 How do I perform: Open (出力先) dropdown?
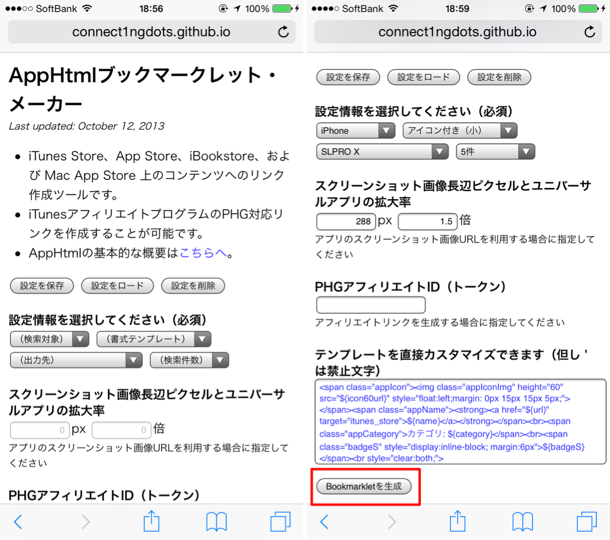tap(76, 360)
